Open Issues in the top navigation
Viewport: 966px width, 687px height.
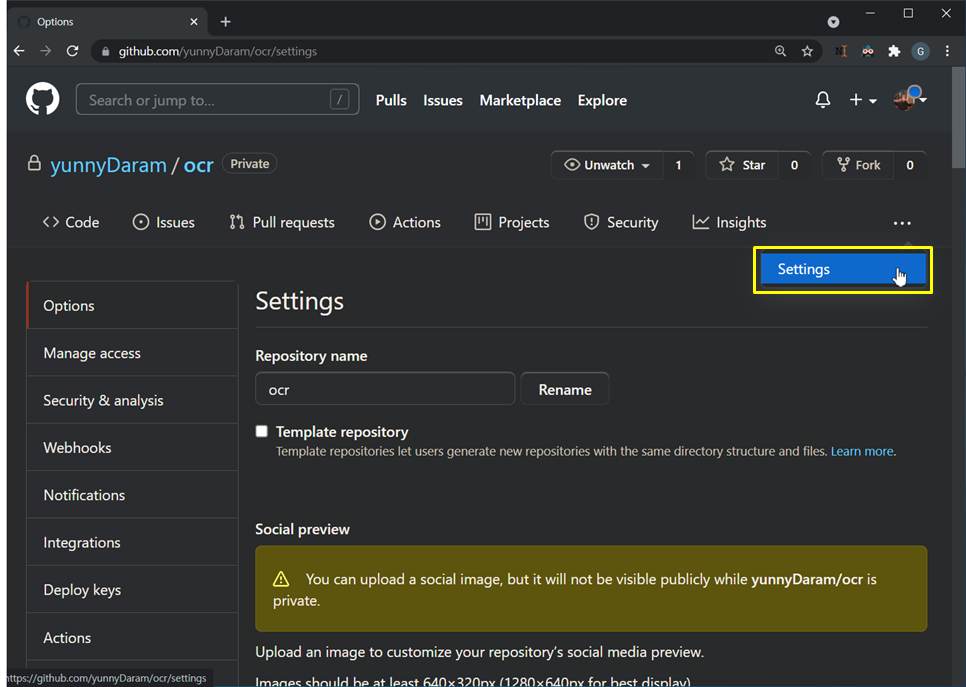click(x=442, y=100)
